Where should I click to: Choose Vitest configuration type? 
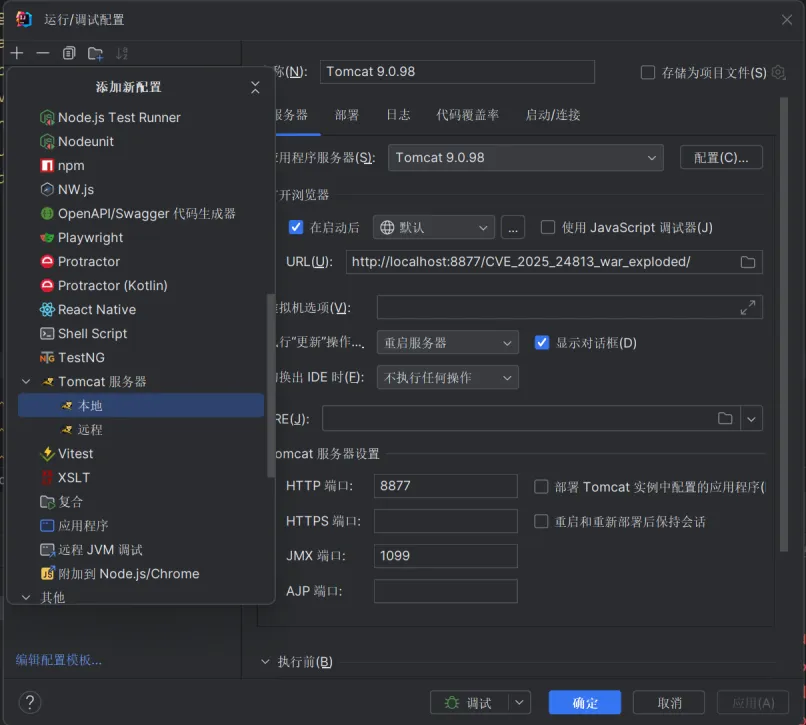(141, 454)
